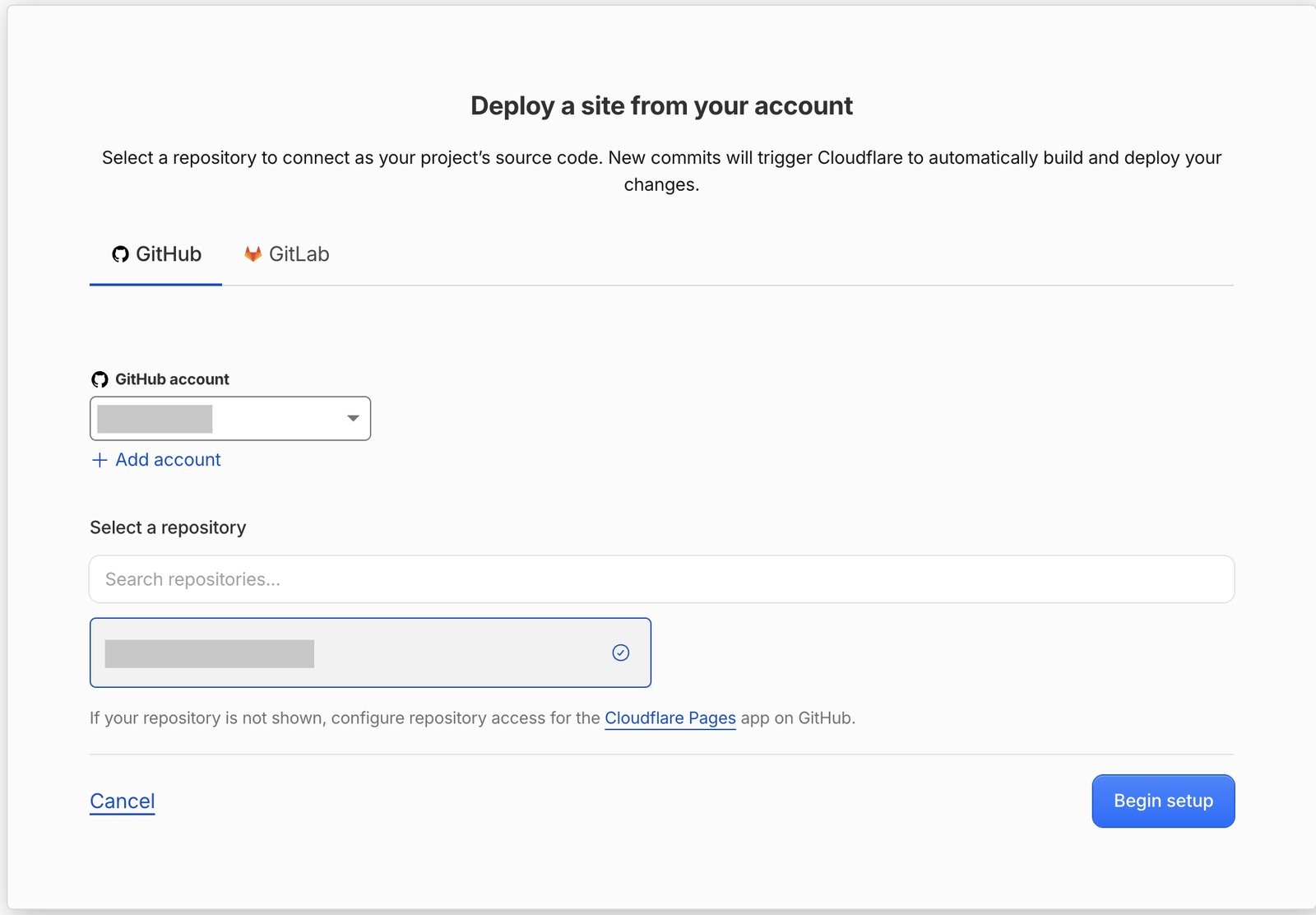
Task: Switch to the GitLab tab
Action: [x=286, y=254]
